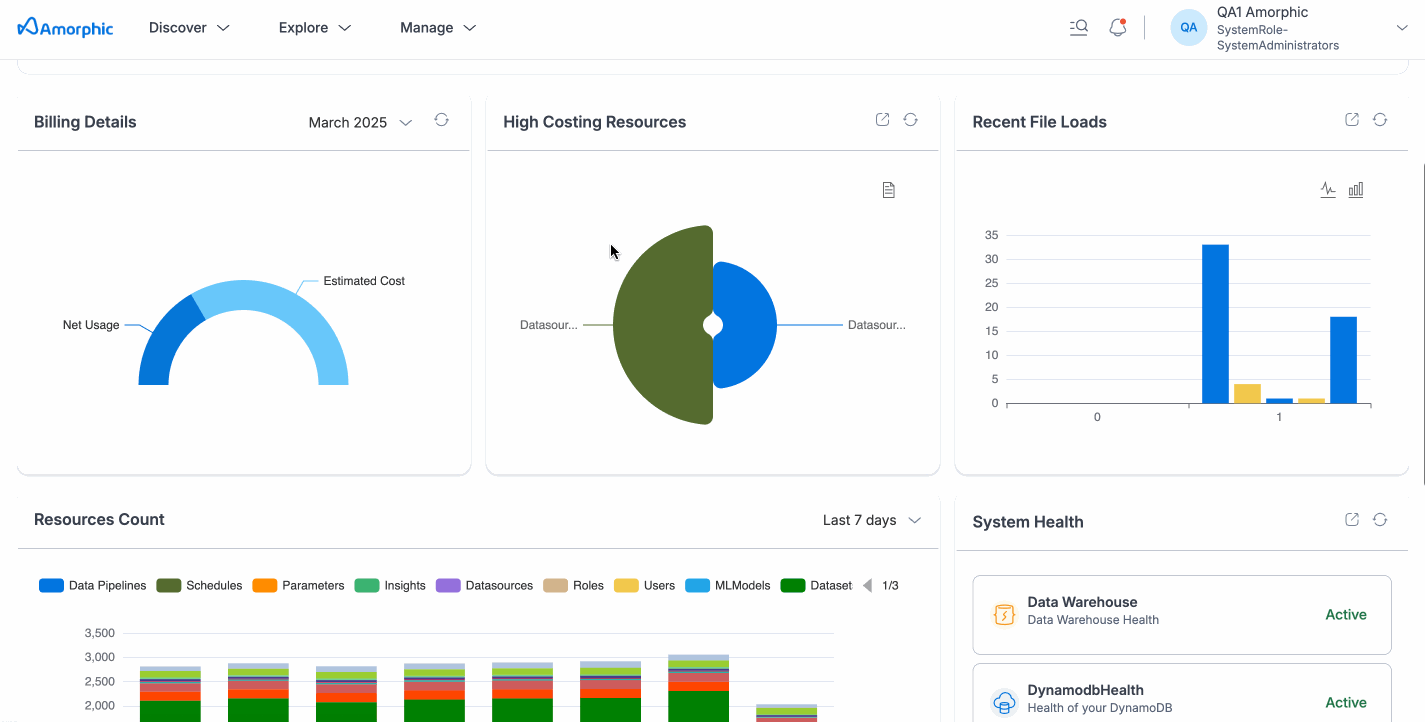Refresh the System Health card
Viewport: 1425px width, 722px height.
pos(1380,520)
